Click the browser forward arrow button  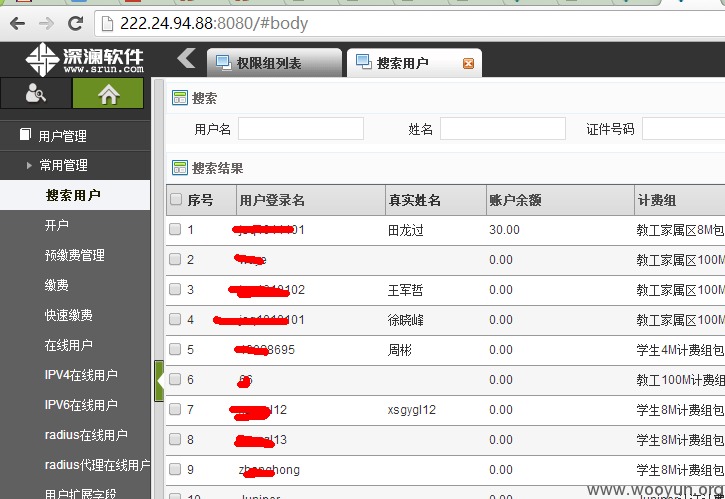46,22
